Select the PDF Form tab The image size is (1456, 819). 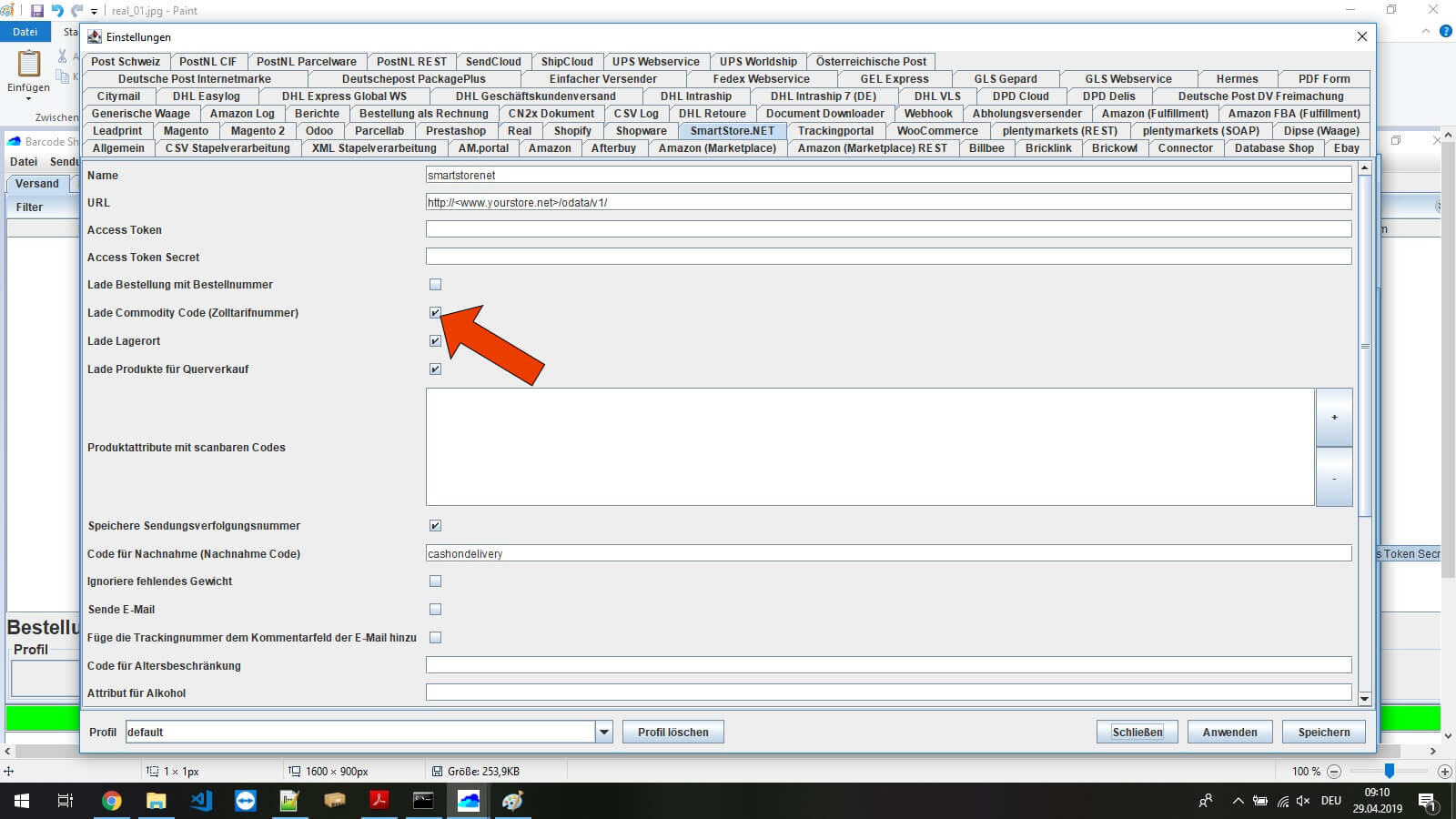pos(1323,79)
